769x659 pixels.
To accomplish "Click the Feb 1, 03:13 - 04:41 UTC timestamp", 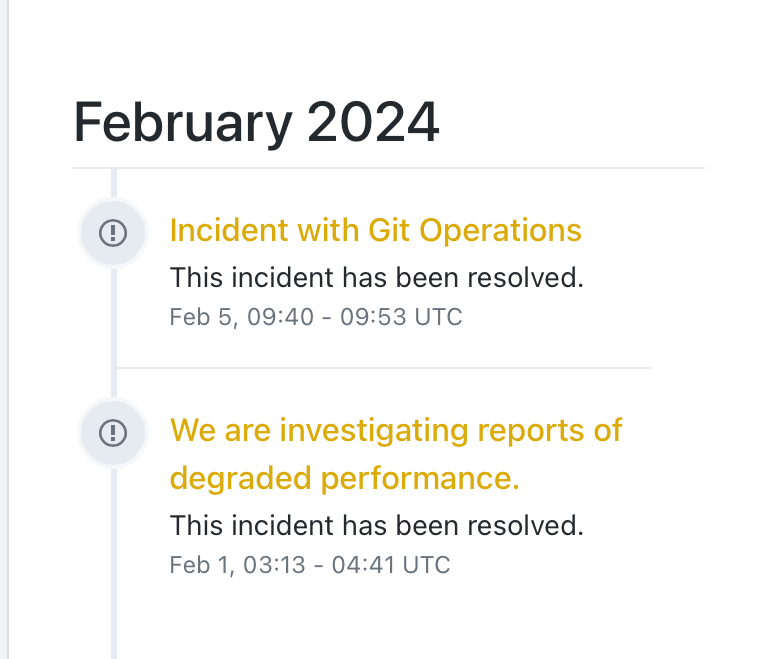I will pos(310,565).
